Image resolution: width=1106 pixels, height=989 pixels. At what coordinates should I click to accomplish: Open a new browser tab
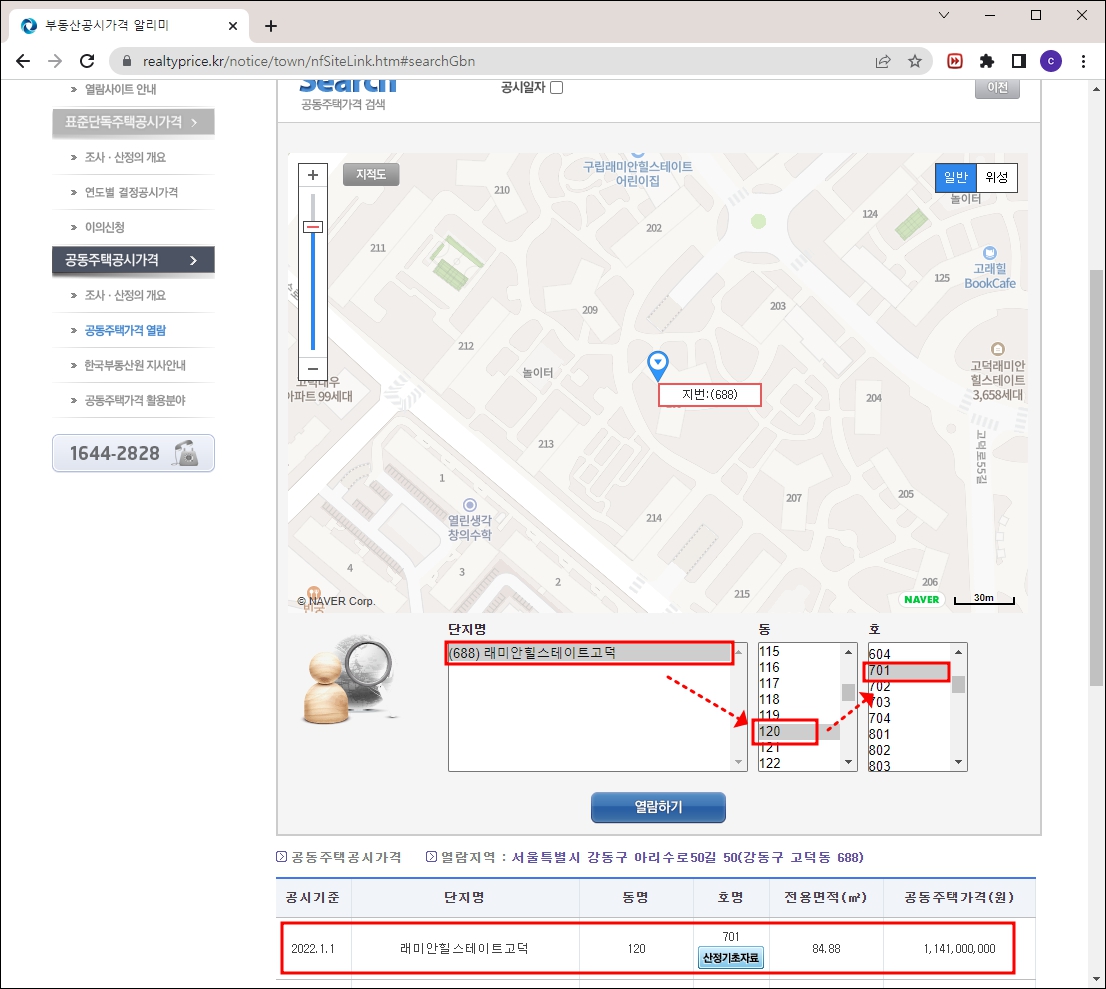[271, 26]
